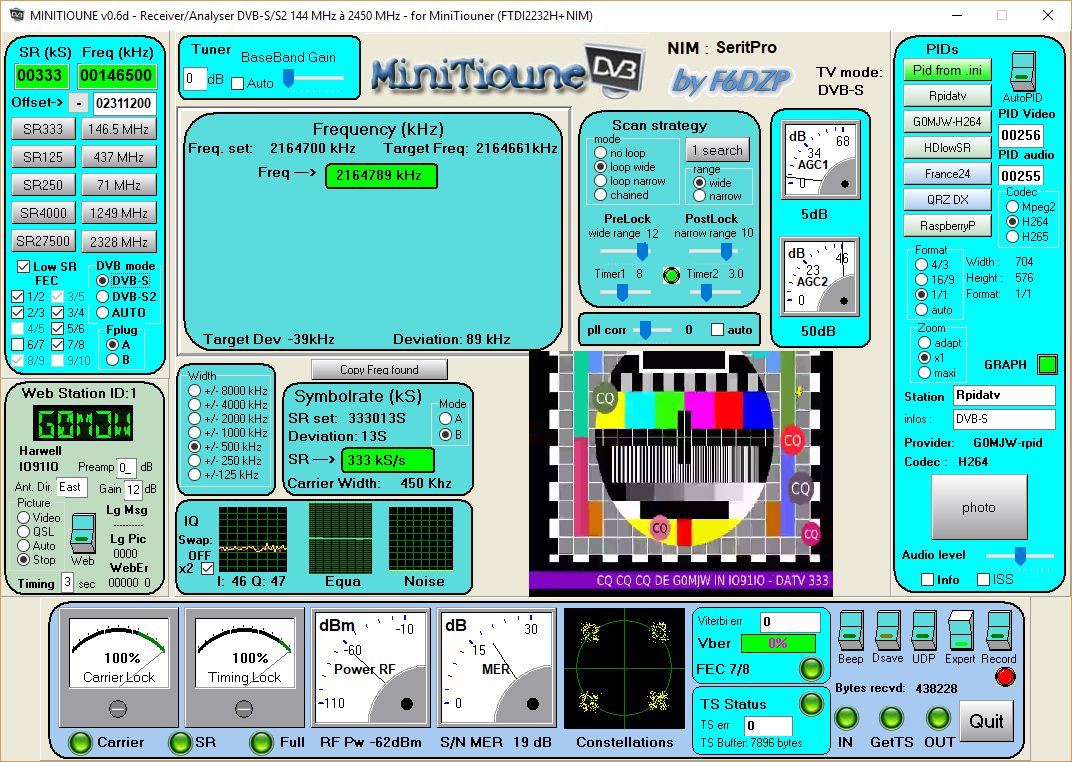Click the Constellations display
1072x762 pixels.
(x=624, y=668)
